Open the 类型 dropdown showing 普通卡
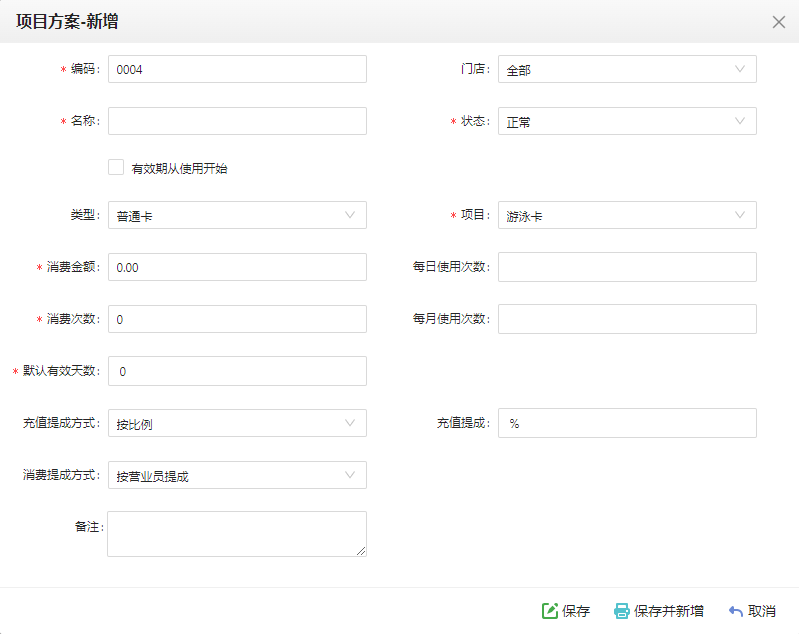 click(x=237, y=215)
